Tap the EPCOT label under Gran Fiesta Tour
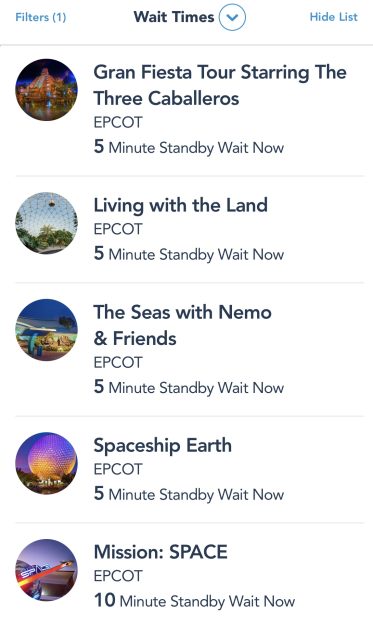Image resolution: width=373 pixels, height=625 pixels. coord(118,122)
